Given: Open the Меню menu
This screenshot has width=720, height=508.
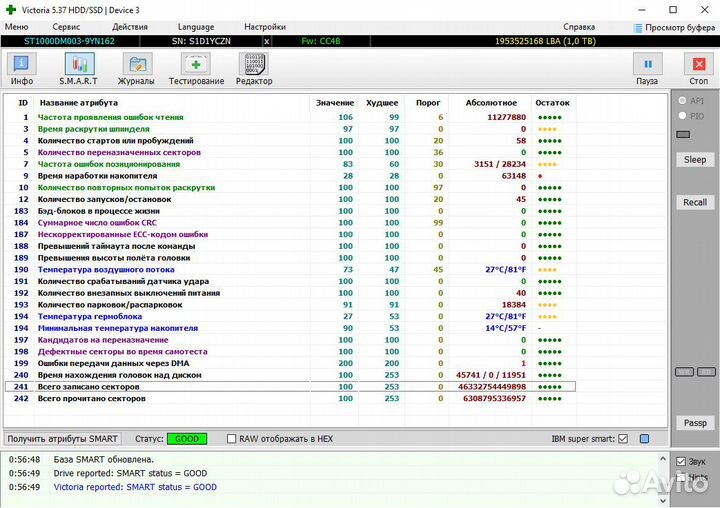Looking at the screenshot, I should pos(17,26).
